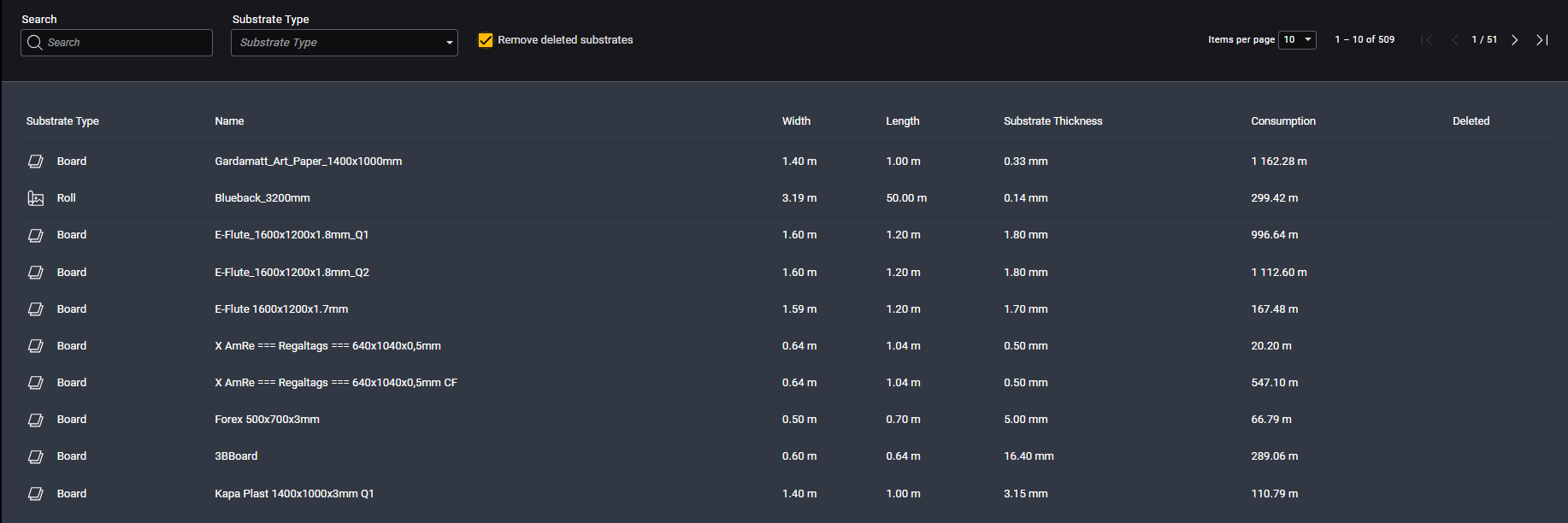Click the Board icon next to 3BBoard
1568x523 pixels.
(36, 456)
